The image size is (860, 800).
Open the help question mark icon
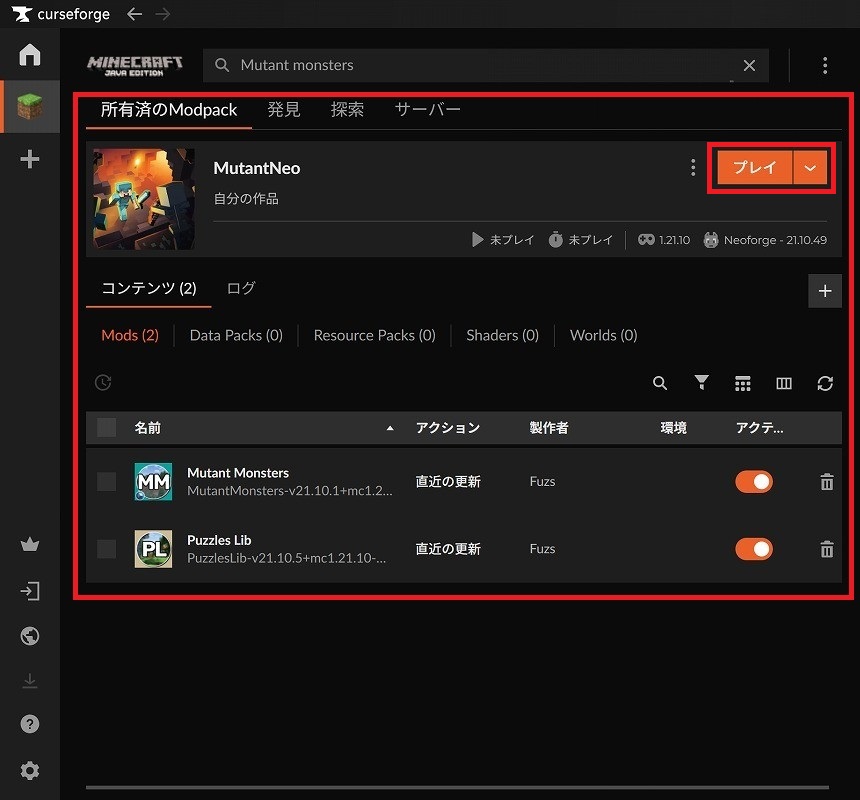click(30, 724)
